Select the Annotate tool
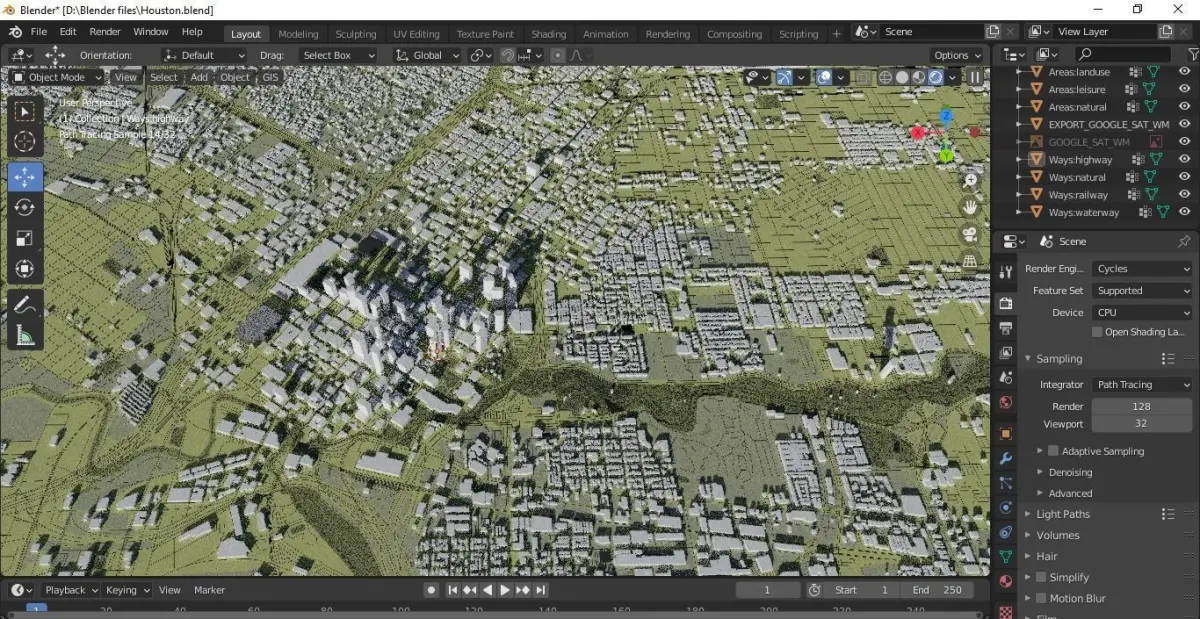This screenshot has width=1200, height=619. (x=25, y=304)
